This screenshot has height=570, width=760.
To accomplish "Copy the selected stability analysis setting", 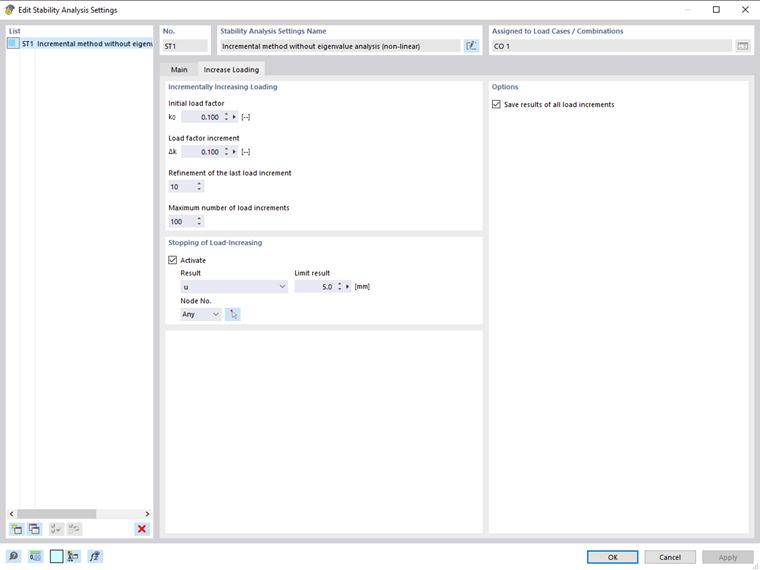I will click(34, 529).
